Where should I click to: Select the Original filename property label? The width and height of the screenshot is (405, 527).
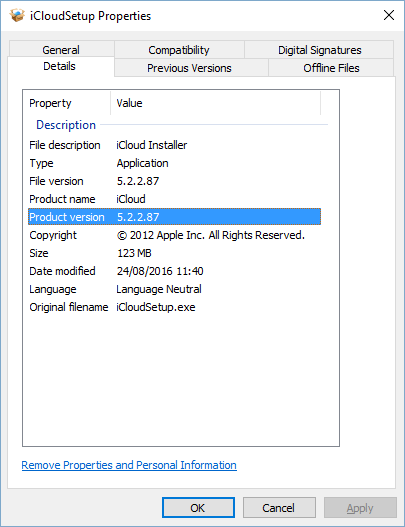click(x=69, y=307)
